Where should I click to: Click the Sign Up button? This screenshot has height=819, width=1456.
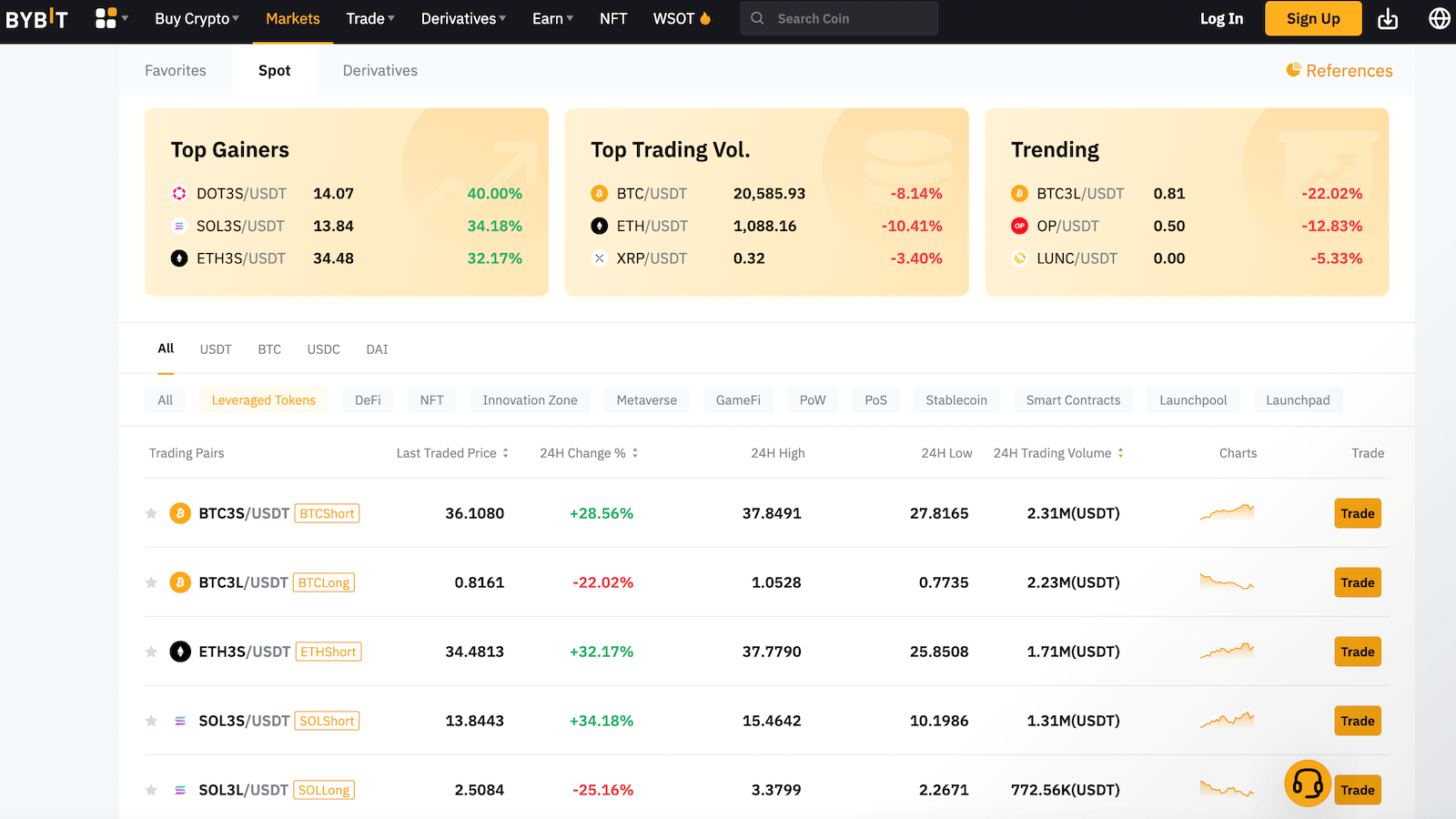click(x=1313, y=18)
